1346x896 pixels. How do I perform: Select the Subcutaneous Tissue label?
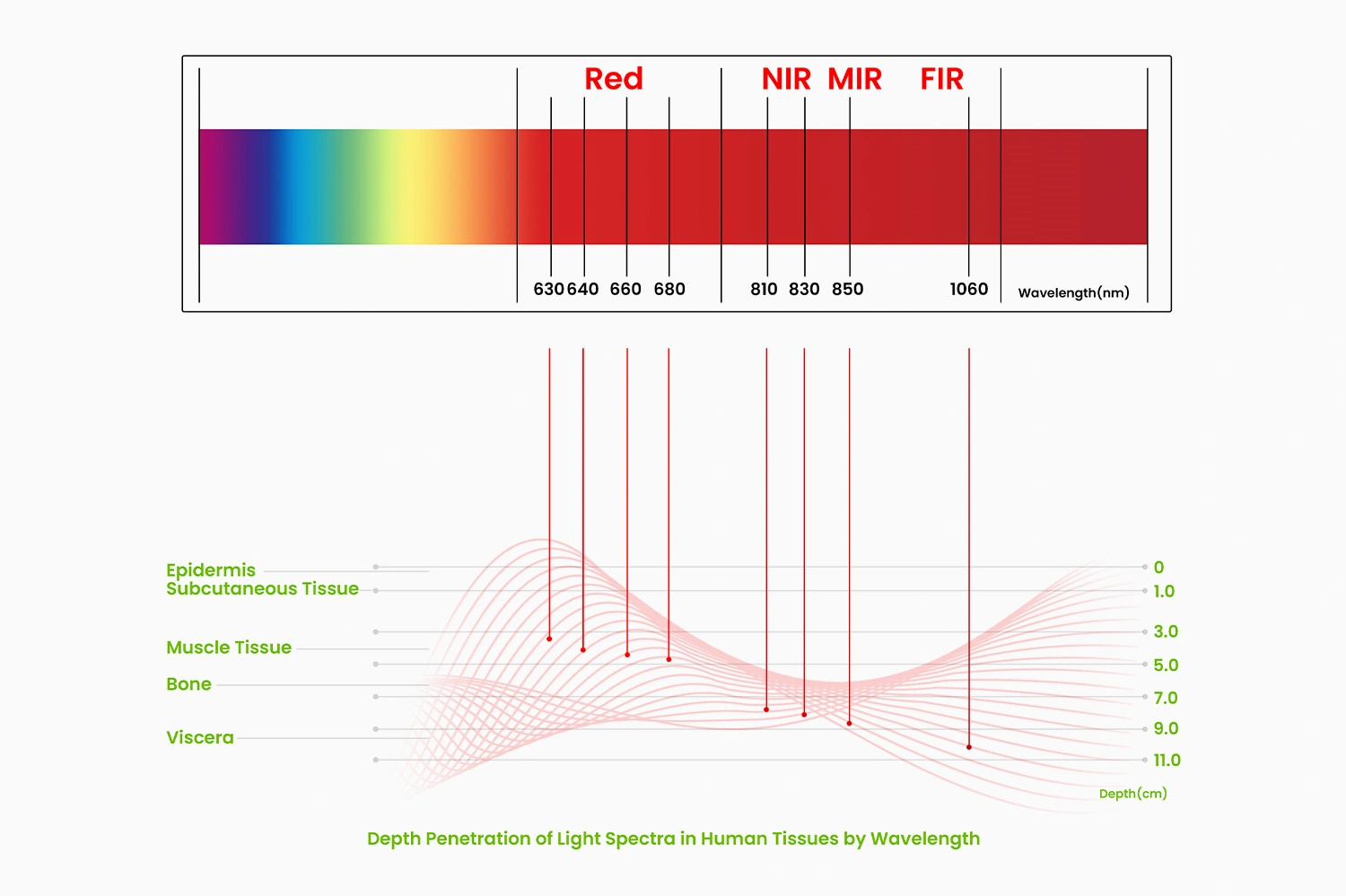tap(262, 589)
